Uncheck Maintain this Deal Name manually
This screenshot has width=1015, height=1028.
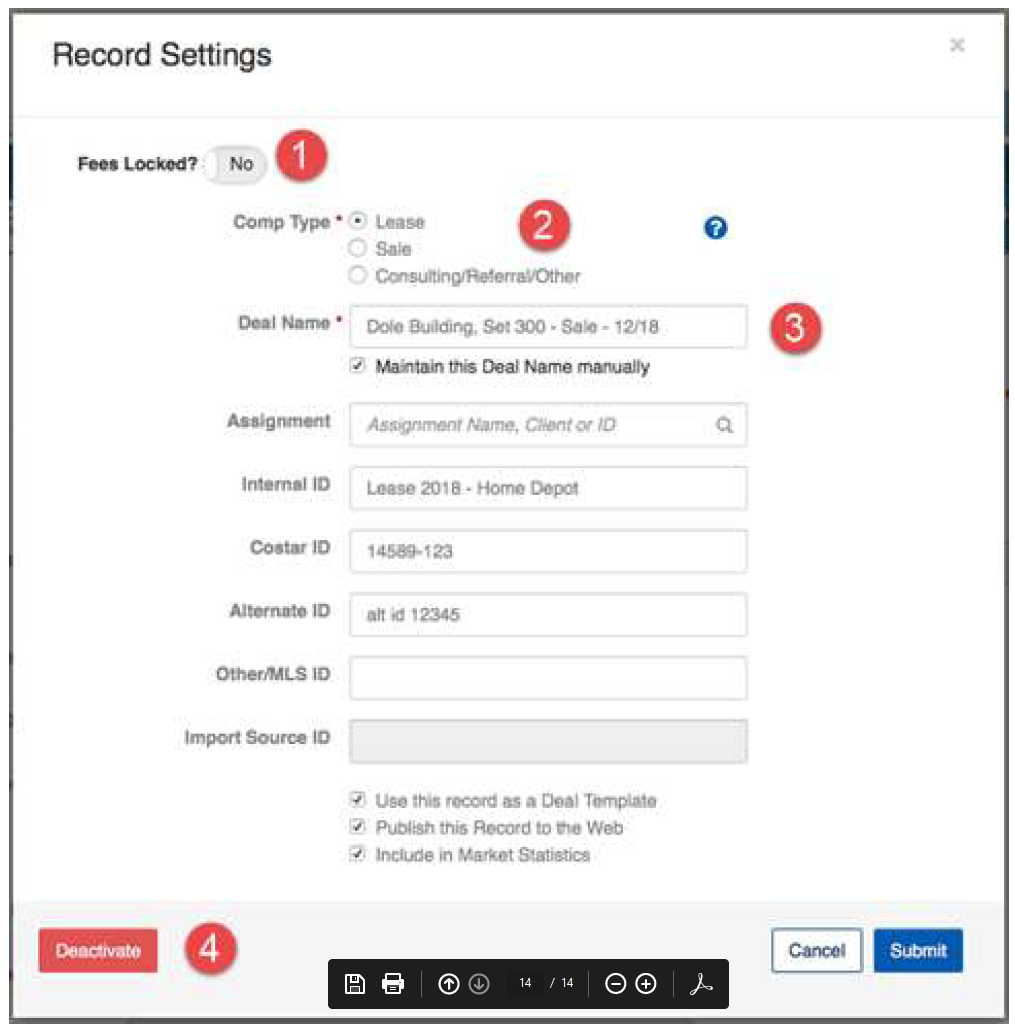point(357,365)
